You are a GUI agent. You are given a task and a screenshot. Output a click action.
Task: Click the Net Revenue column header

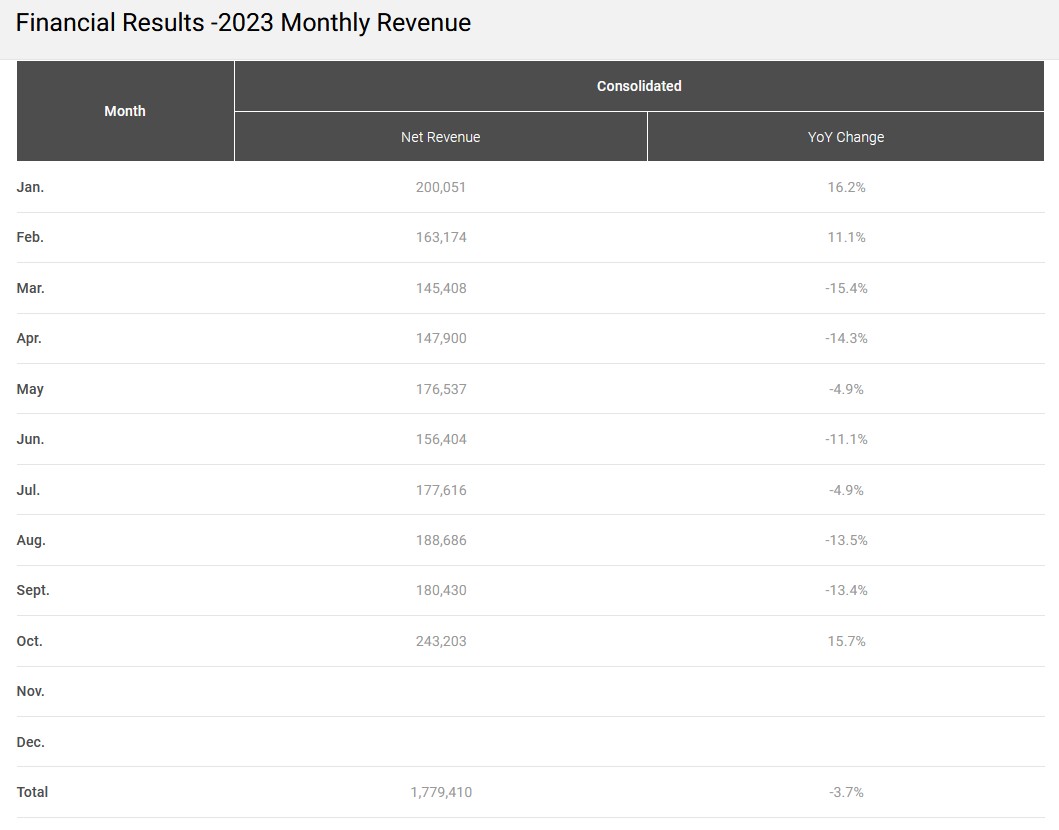coord(440,137)
